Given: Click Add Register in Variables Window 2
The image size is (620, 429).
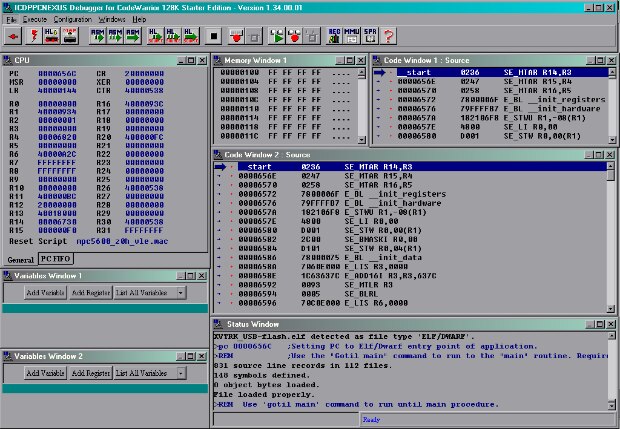Looking at the screenshot, I should [x=90, y=373].
